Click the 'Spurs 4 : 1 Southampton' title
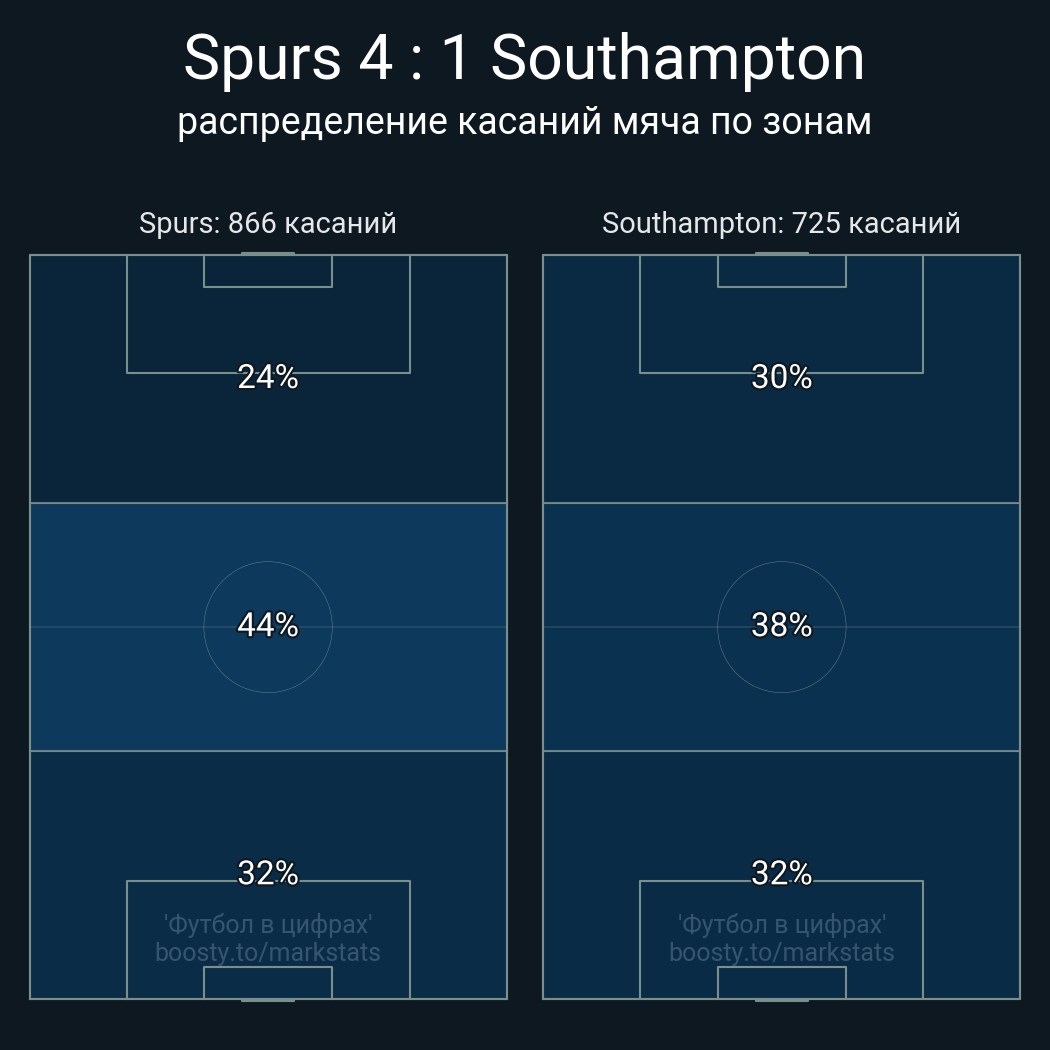 524,58
